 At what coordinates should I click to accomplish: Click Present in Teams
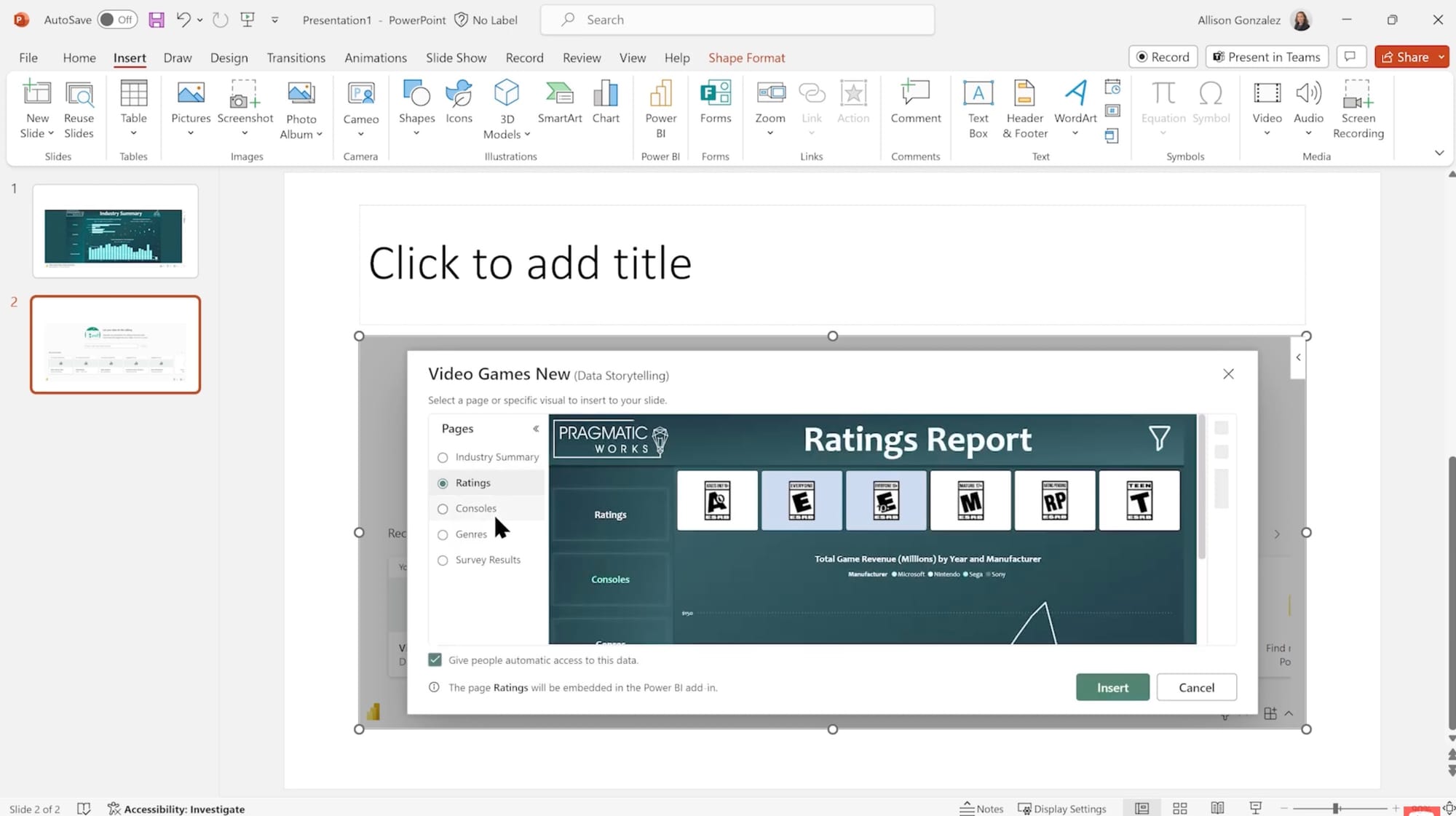click(1267, 57)
